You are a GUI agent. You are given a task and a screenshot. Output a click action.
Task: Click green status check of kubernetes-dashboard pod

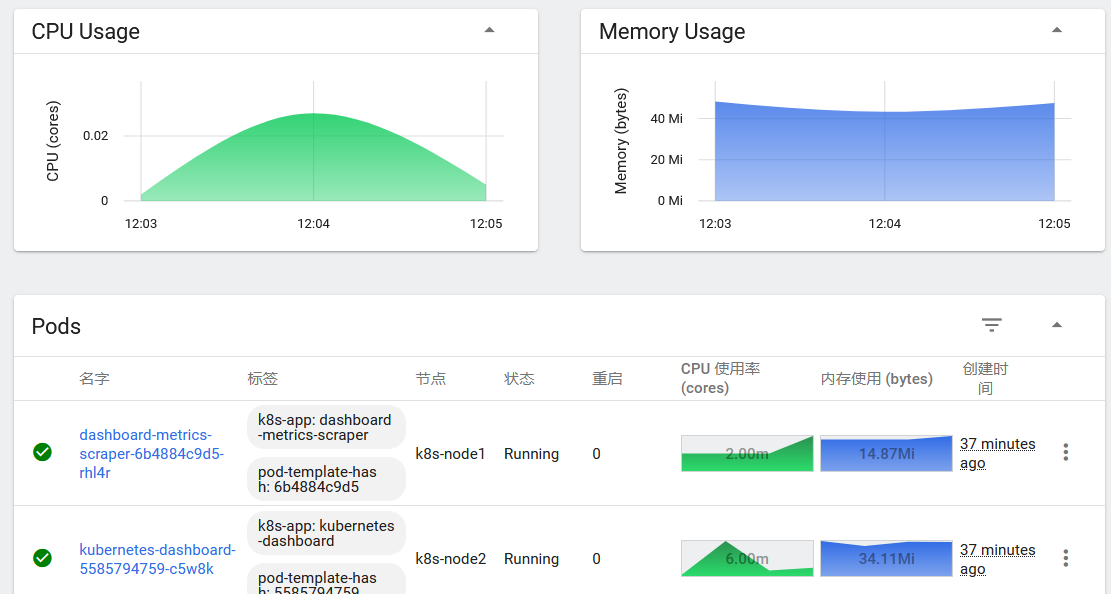coord(43,558)
